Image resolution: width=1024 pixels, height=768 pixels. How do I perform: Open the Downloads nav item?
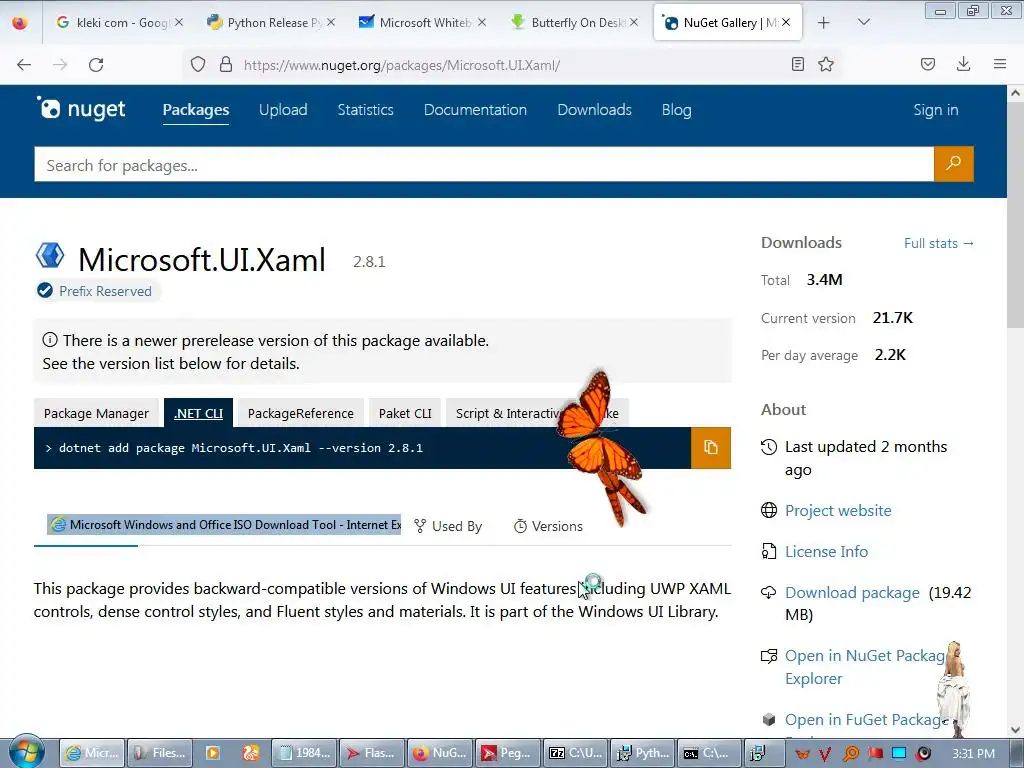coord(594,110)
